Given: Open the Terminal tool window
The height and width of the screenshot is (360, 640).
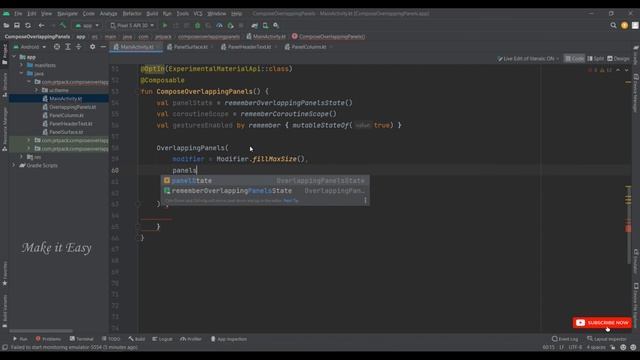Looking at the screenshot, I should tap(81, 339).
